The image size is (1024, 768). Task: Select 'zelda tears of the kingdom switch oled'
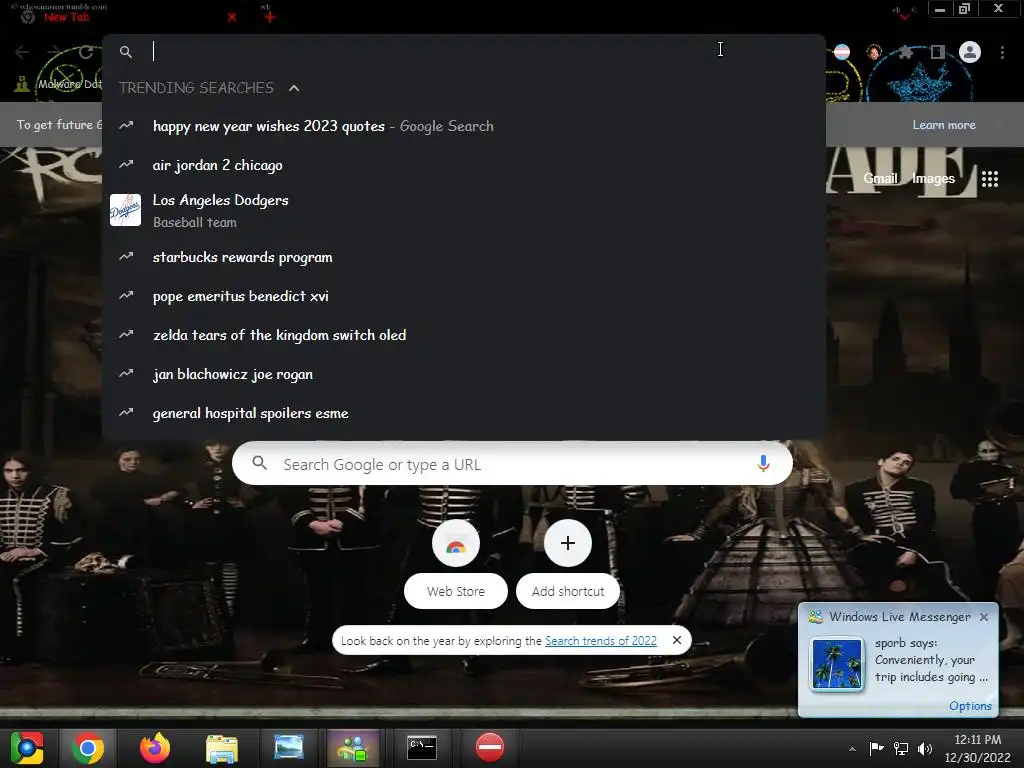(464, 336)
